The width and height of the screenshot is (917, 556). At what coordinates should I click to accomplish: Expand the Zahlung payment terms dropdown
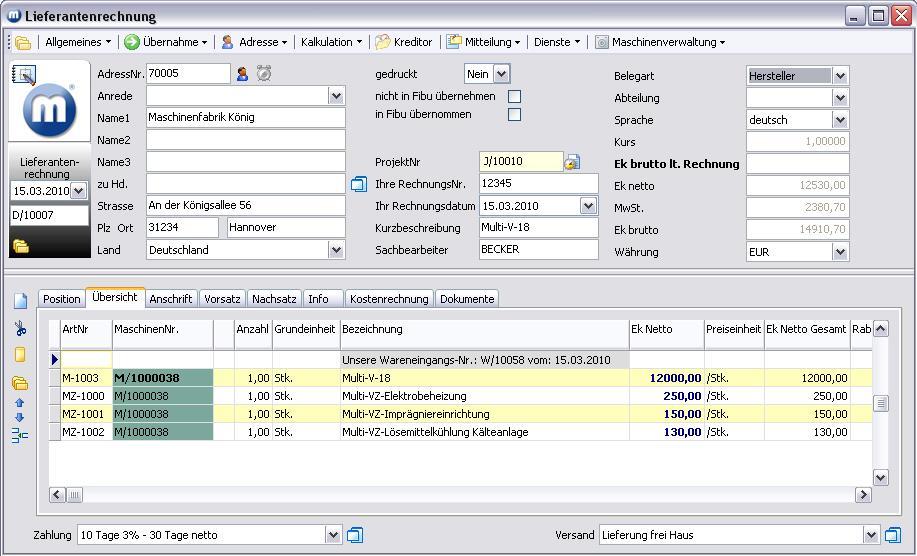pos(333,535)
